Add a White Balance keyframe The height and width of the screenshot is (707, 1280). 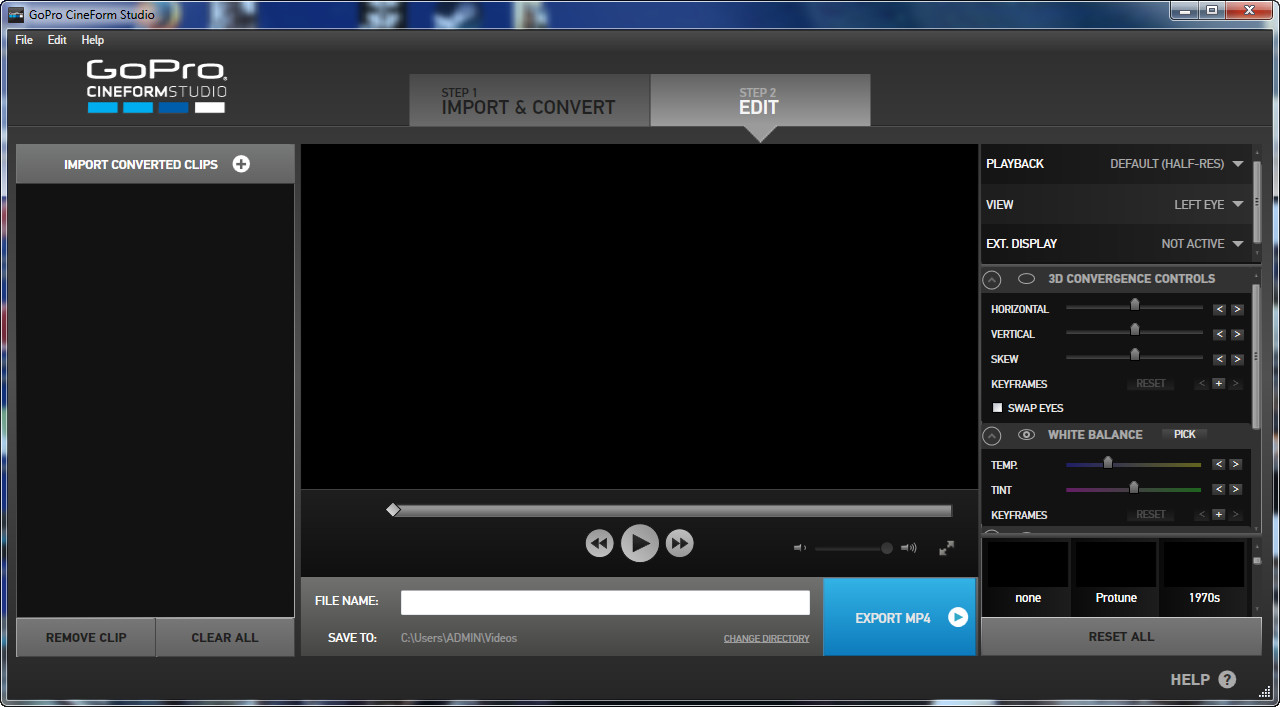tap(1219, 514)
